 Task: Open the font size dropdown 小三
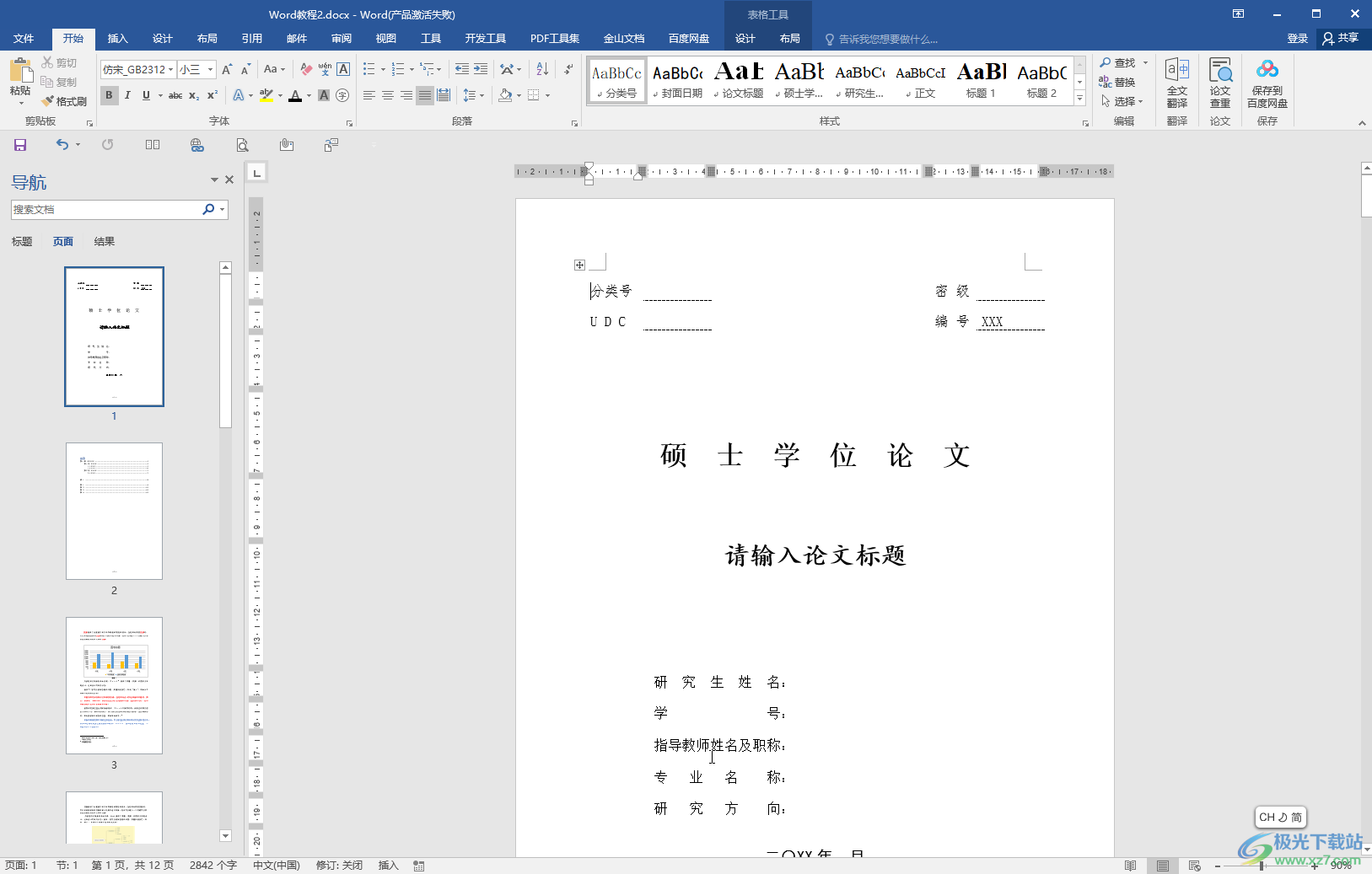[x=211, y=69]
